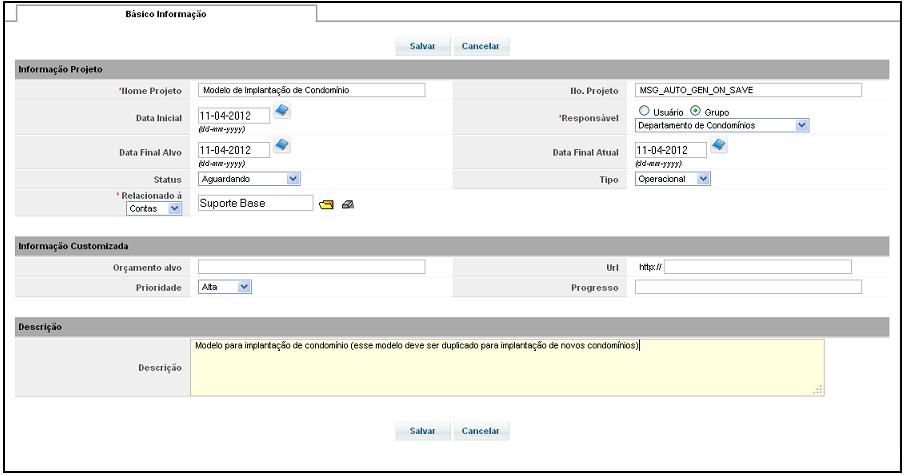The width and height of the screenshot is (904, 475).
Task: Click the Data Final Atual date field
Action: 671,150
